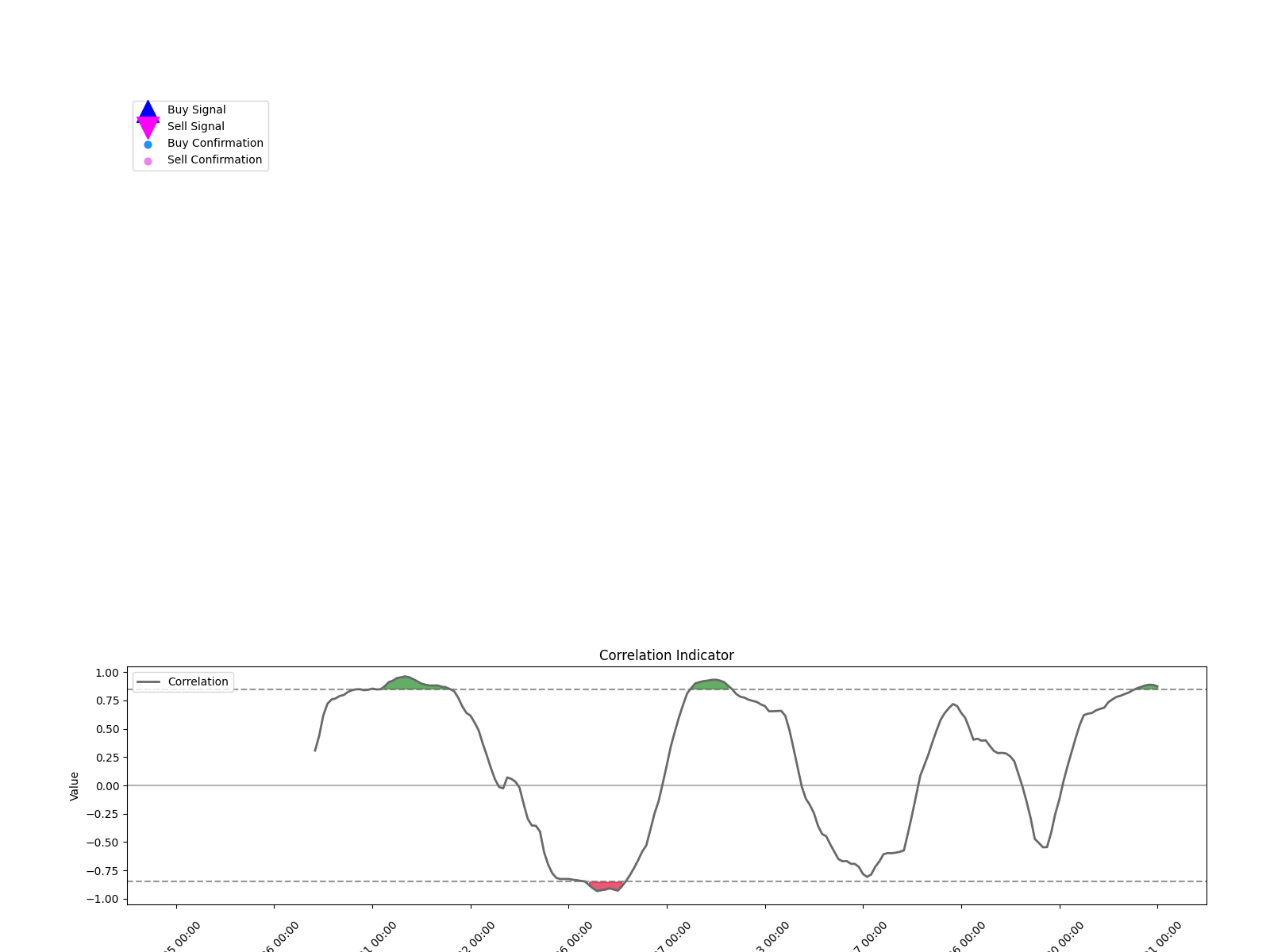Click the magenta Sell Signal triangle marker
This screenshot has width=1270, height=952.
click(x=148, y=128)
